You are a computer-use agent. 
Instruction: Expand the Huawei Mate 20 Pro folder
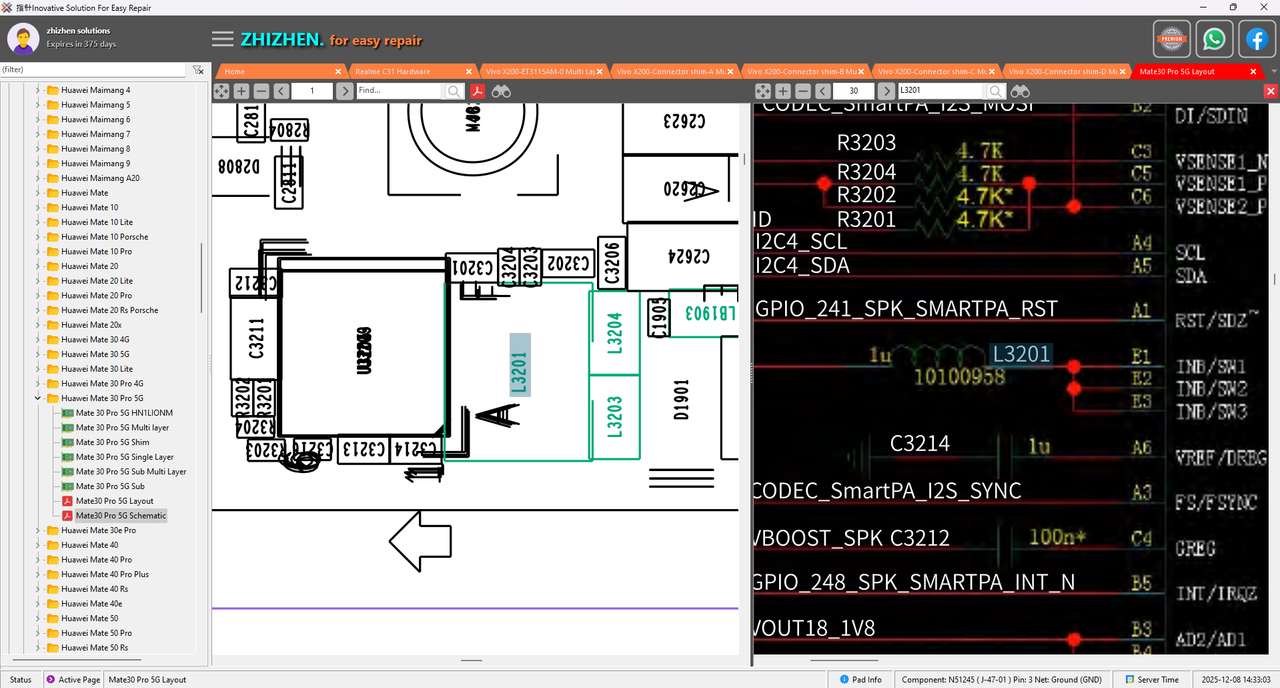[38, 295]
